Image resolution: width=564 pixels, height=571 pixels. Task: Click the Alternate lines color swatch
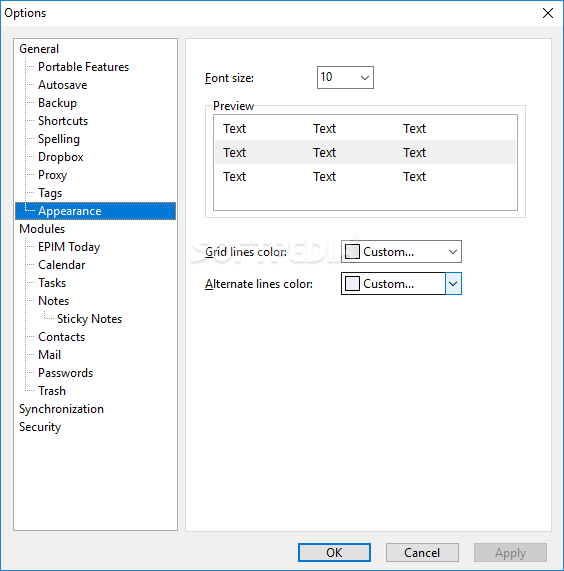pos(352,284)
